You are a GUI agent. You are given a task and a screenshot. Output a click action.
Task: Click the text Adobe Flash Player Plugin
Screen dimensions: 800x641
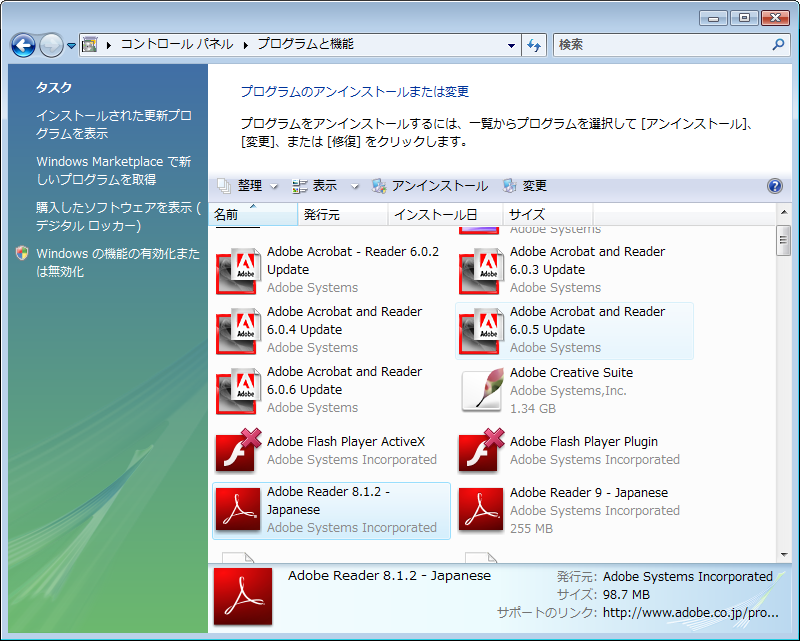click(x=584, y=441)
